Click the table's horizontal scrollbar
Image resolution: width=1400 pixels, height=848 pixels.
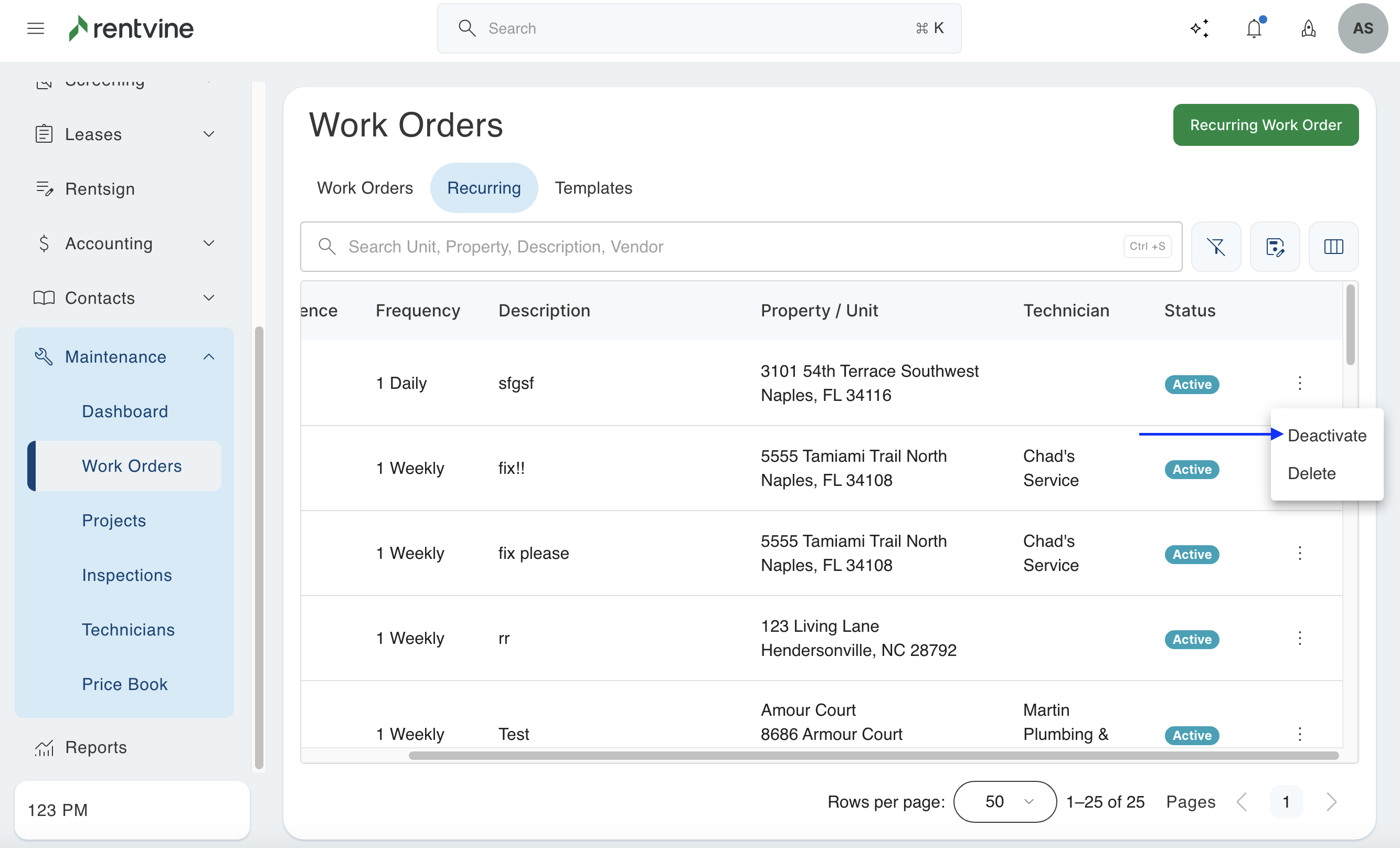click(x=873, y=755)
